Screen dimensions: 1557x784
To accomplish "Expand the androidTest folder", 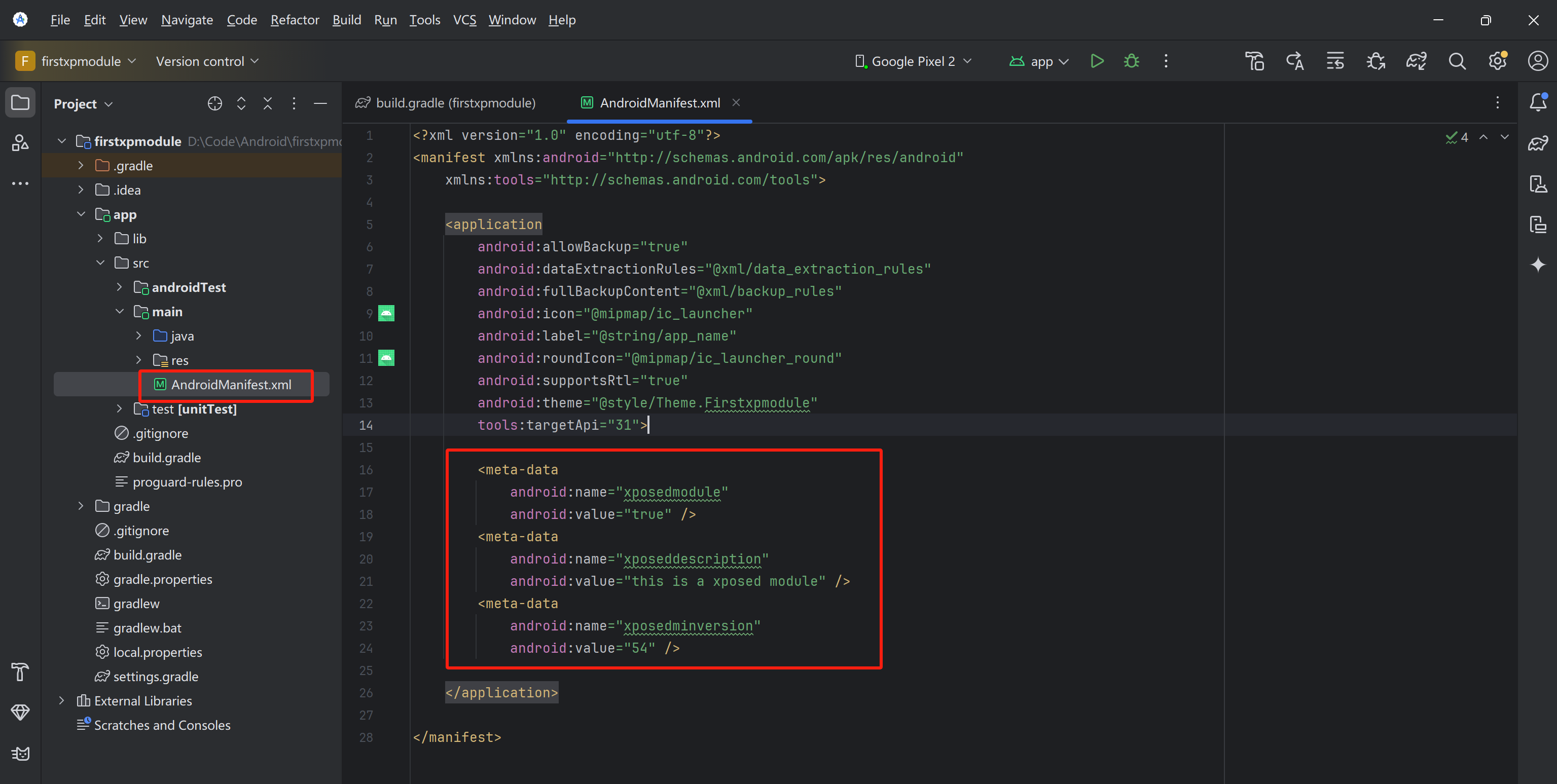I will coord(119,287).
